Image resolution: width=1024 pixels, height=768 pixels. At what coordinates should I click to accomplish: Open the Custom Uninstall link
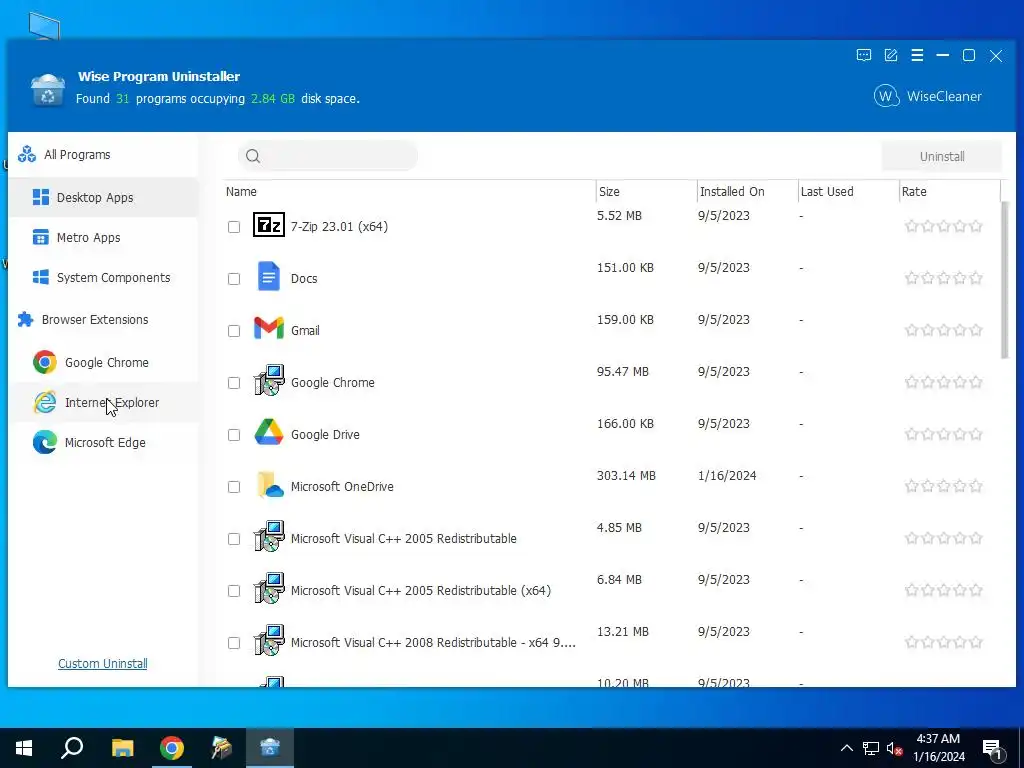coord(103,664)
